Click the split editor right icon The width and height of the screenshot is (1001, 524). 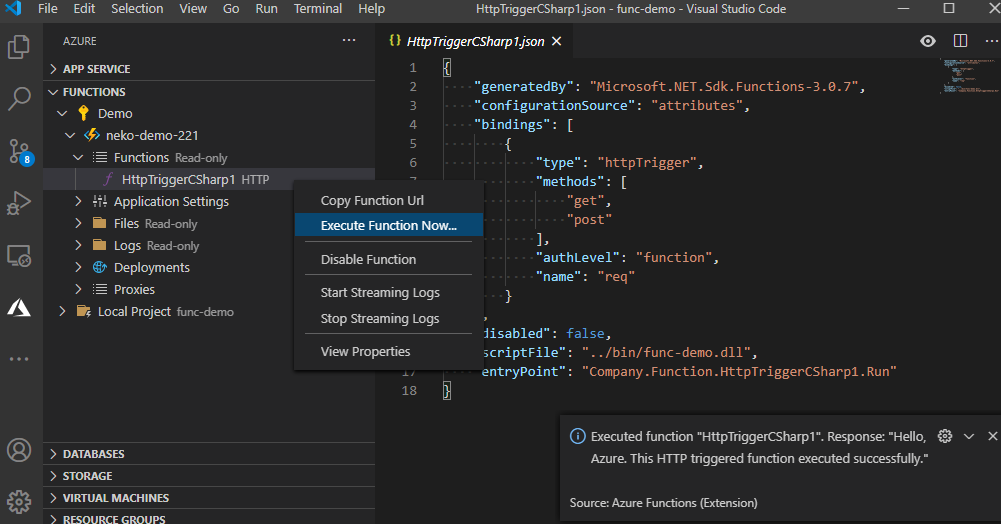tap(960, 41)
